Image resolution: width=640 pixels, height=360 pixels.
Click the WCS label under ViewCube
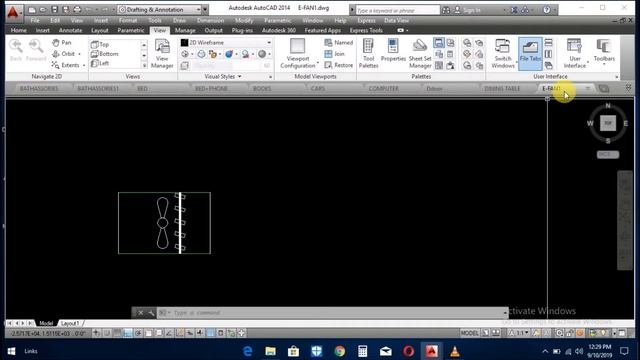pyautogui.click(x=608, y=154)
